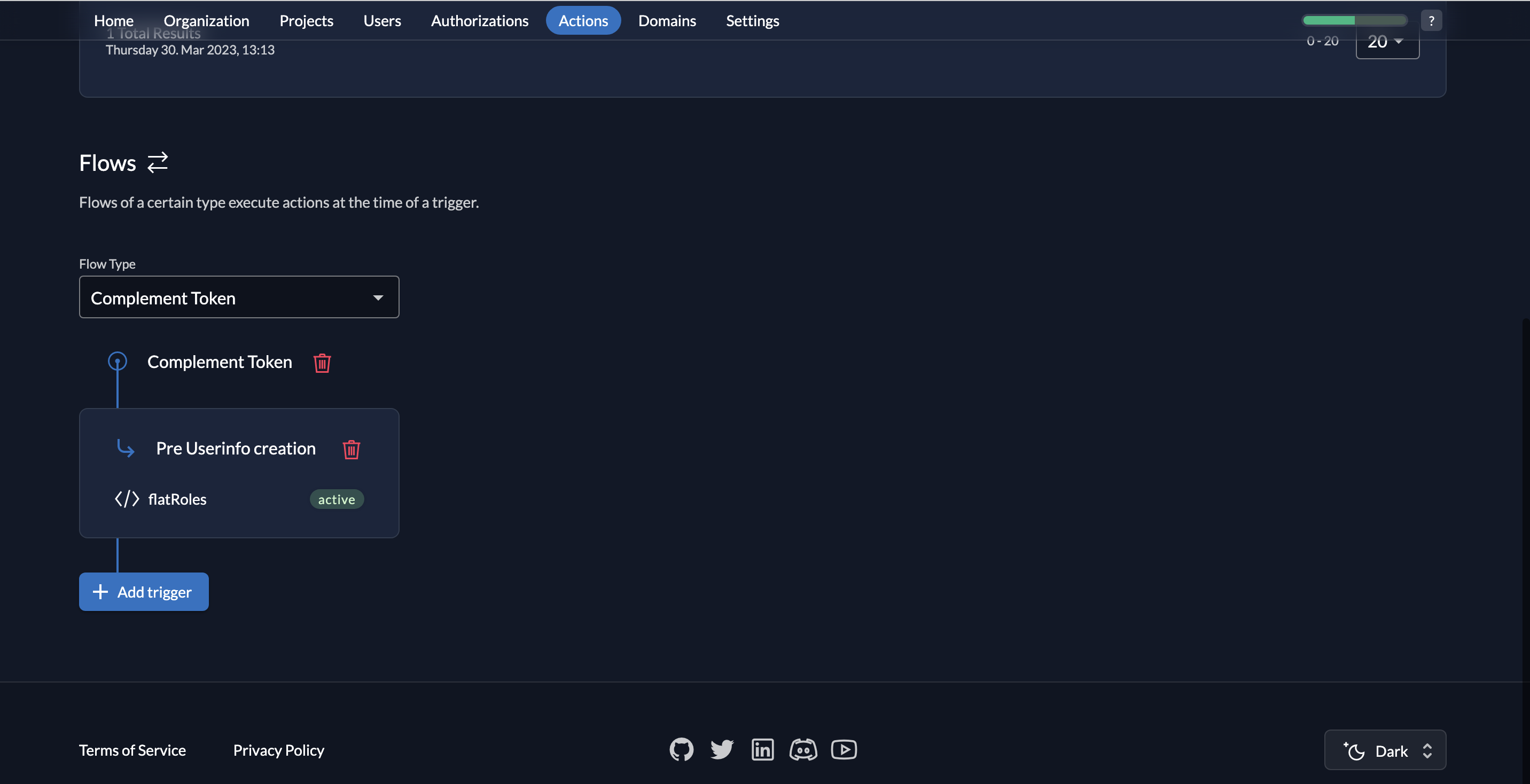This screenshot has width=1530, height=784.
Task: Click the code tag icon next to flatRoles
Action: pos(126,498)
